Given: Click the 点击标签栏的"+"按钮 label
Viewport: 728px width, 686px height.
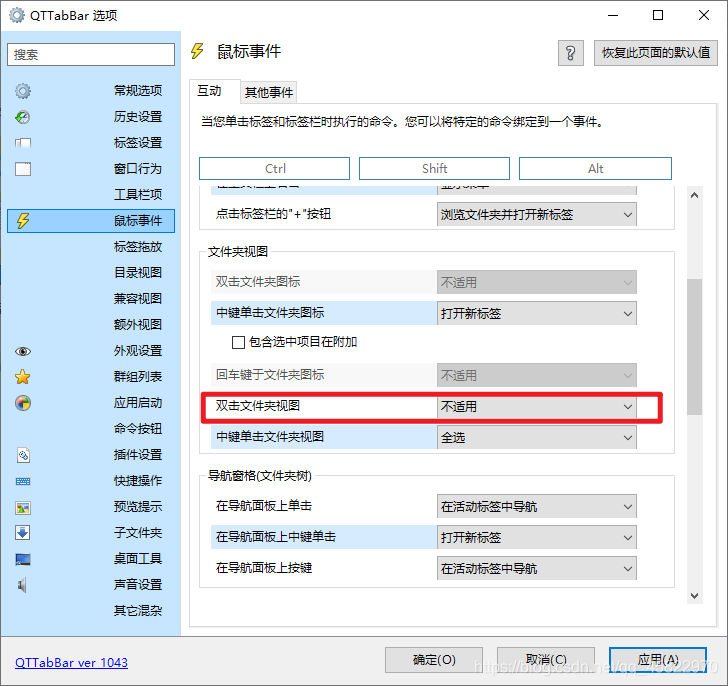Looking at the screenshot, I should [x=273, y=214].
